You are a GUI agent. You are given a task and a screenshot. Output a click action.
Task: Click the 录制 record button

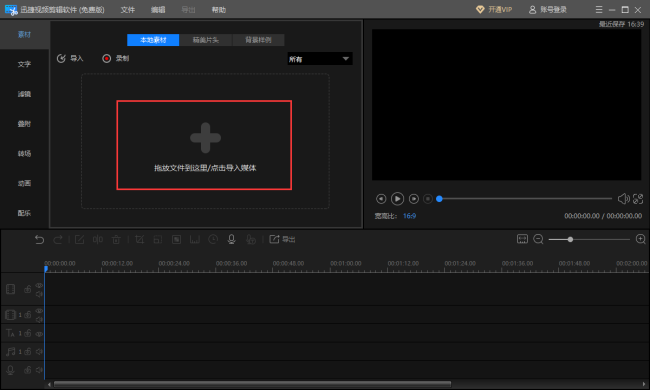(116, 58)
